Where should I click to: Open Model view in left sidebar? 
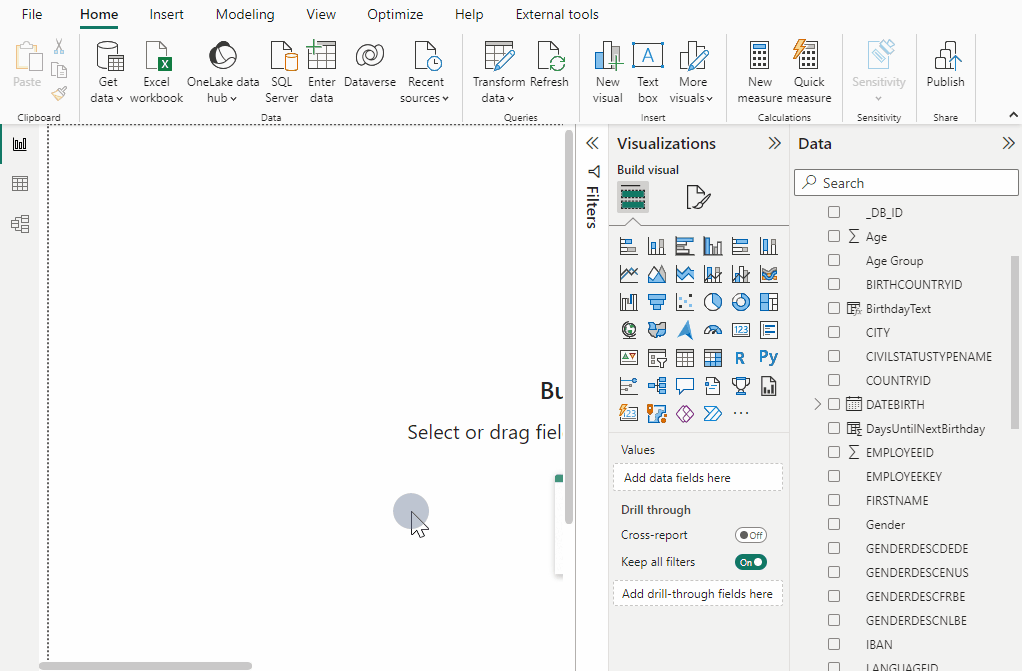point(20,224)
